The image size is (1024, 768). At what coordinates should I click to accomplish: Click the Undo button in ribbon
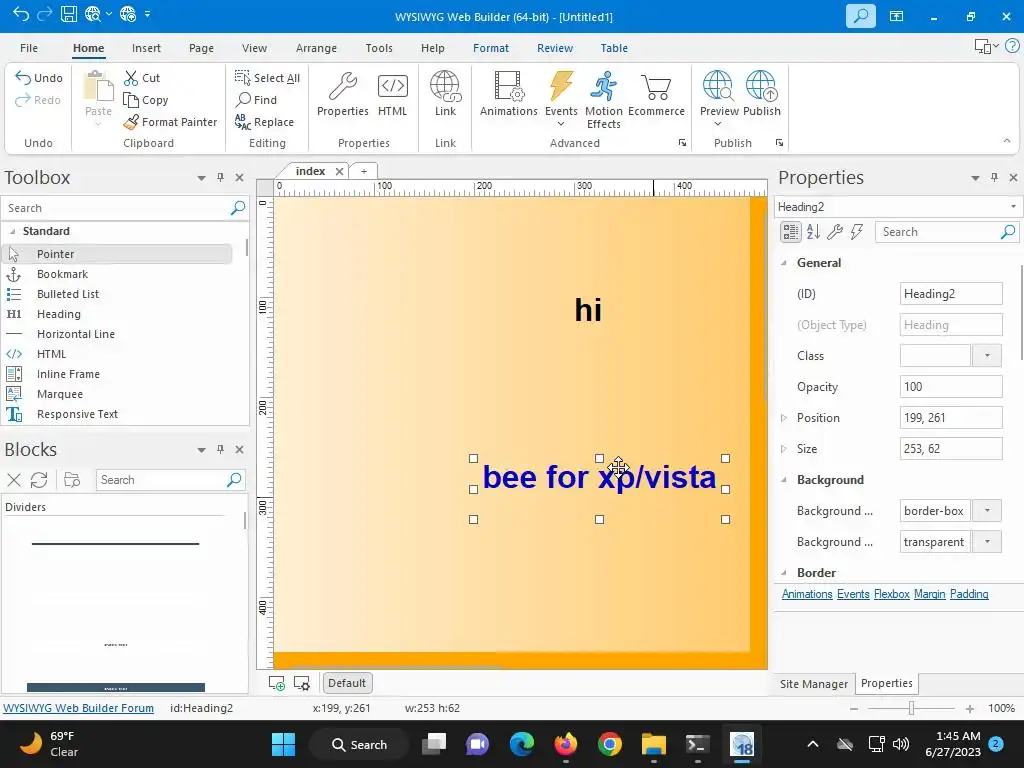point(39,78)
